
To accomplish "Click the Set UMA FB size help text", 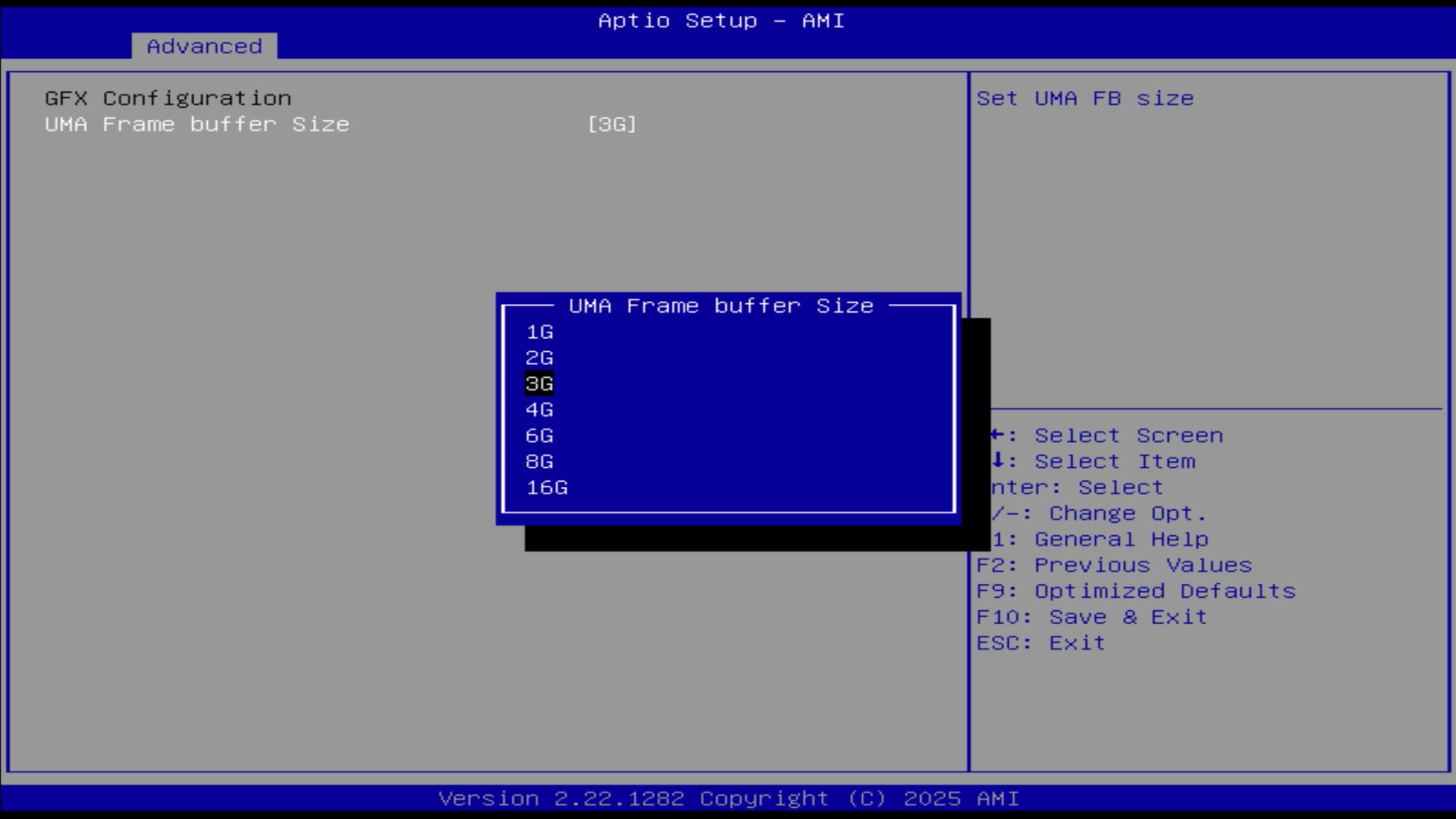I will (1084, 99).
